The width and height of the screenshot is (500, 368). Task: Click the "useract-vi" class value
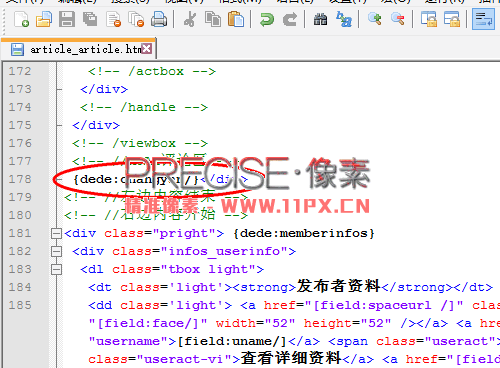[x=188, y=359]
